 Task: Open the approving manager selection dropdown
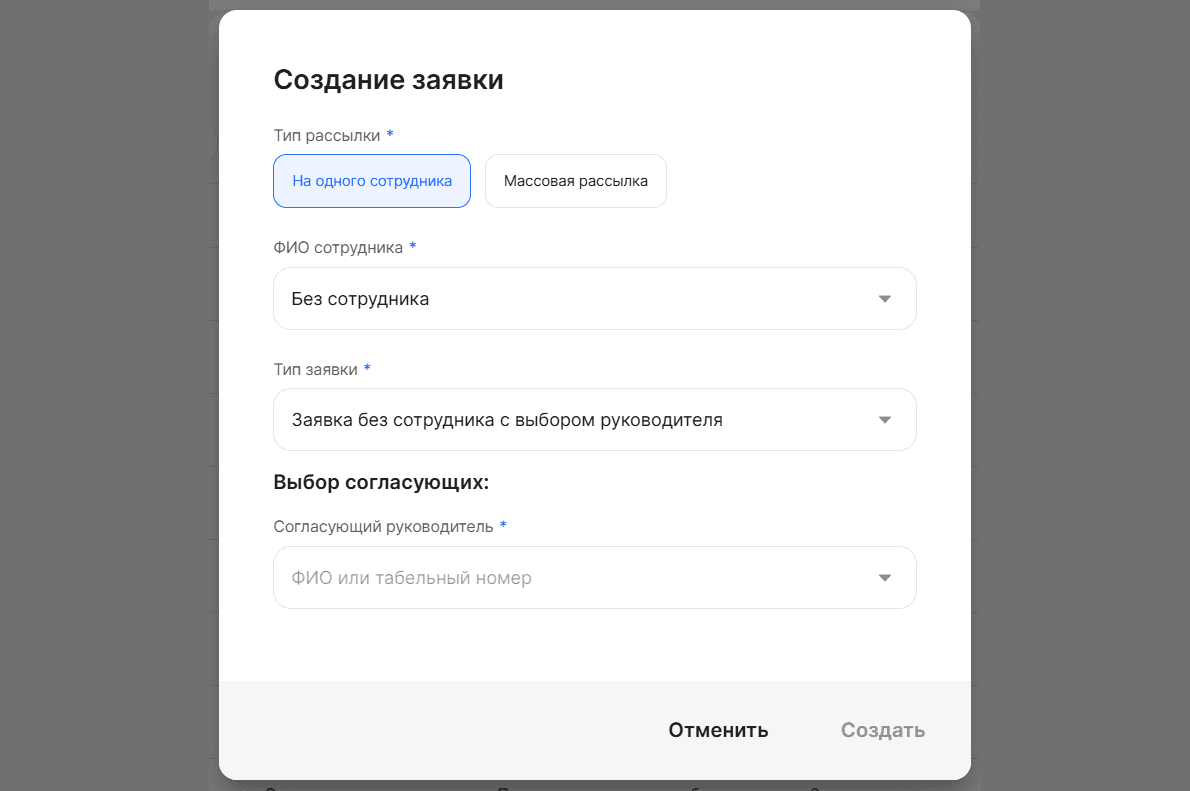594,577
